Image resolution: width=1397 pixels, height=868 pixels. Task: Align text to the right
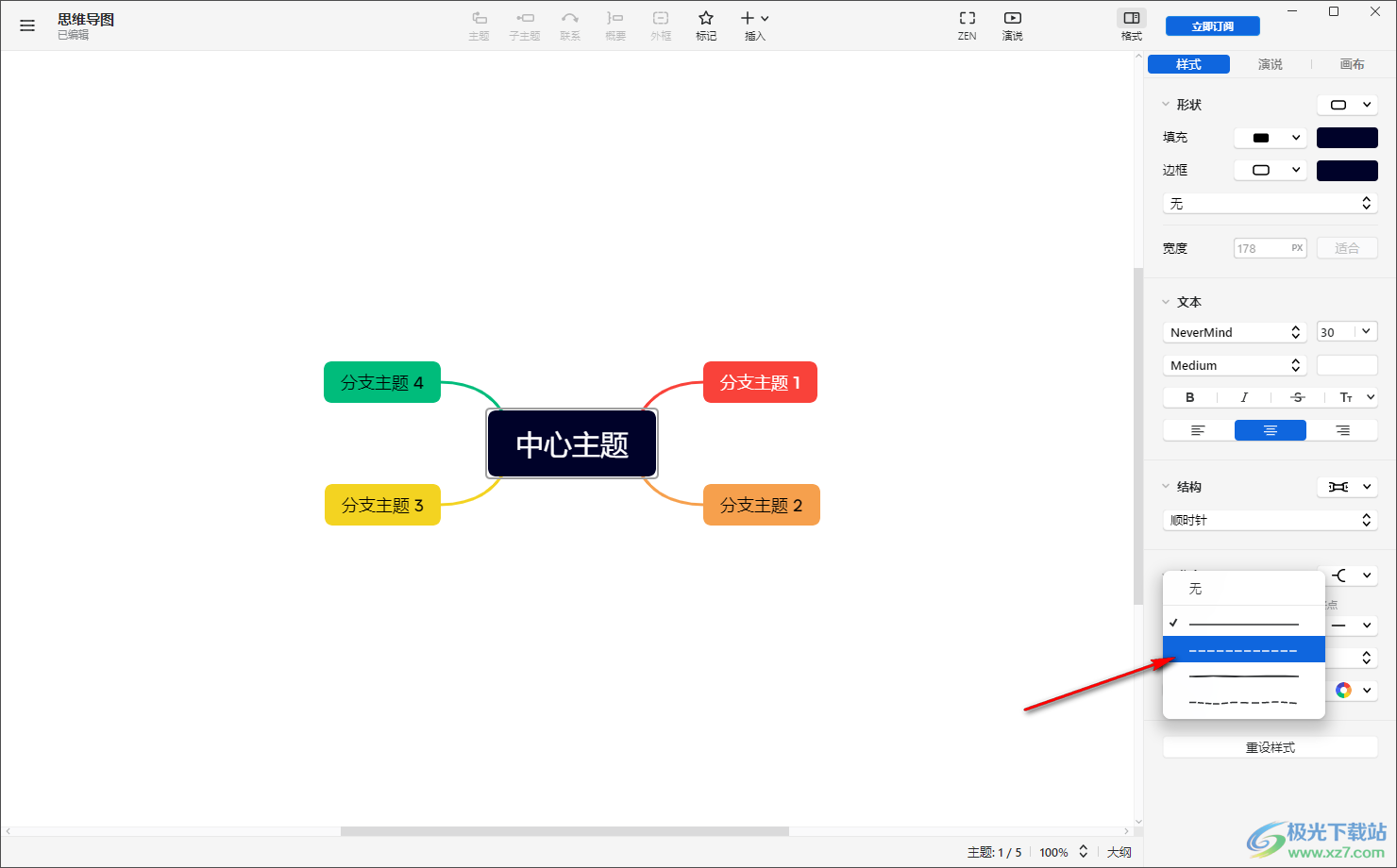[x=1342, y=430]
